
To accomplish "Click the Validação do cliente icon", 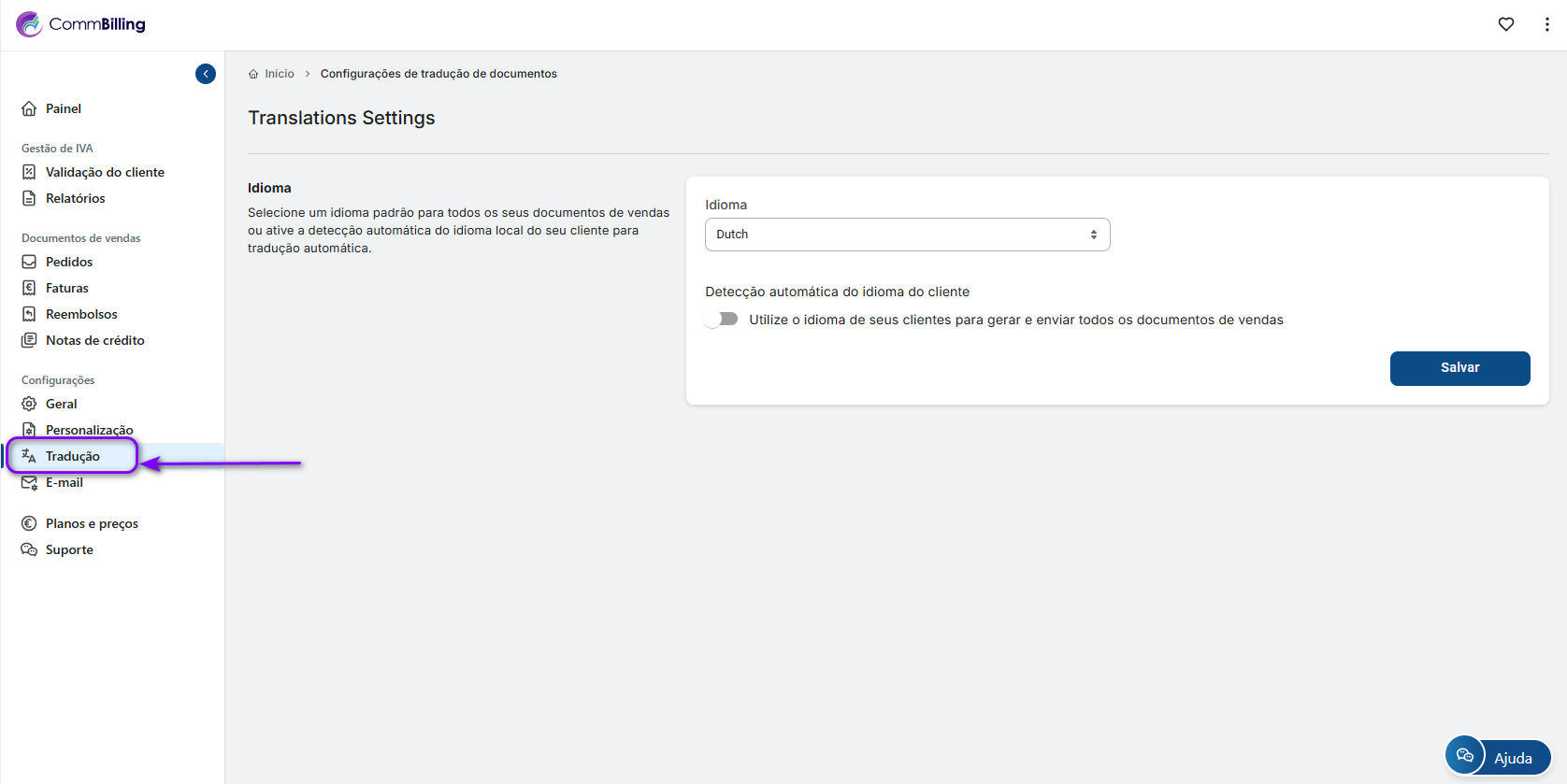I will click(x=29, y=172).
